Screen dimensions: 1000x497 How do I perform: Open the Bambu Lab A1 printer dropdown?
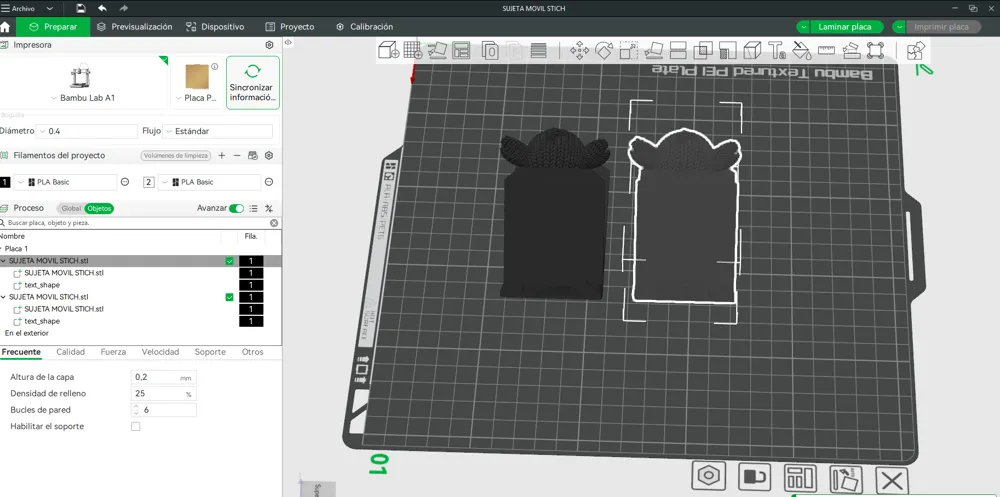83,98
